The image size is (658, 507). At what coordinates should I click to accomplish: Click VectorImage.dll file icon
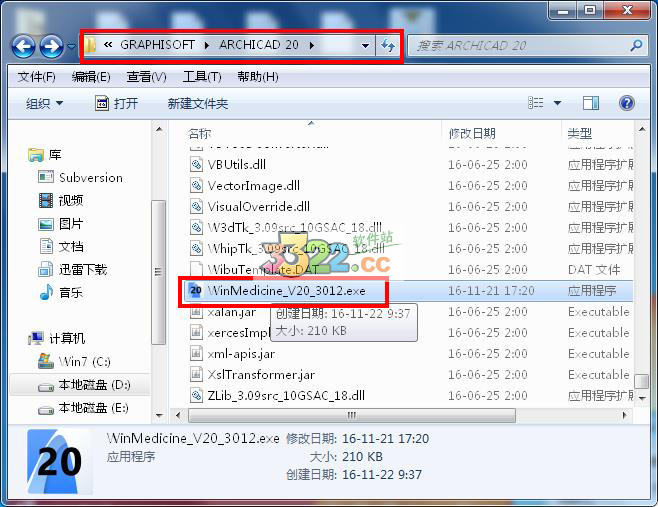pyautogui.click(x=196, y=186)
